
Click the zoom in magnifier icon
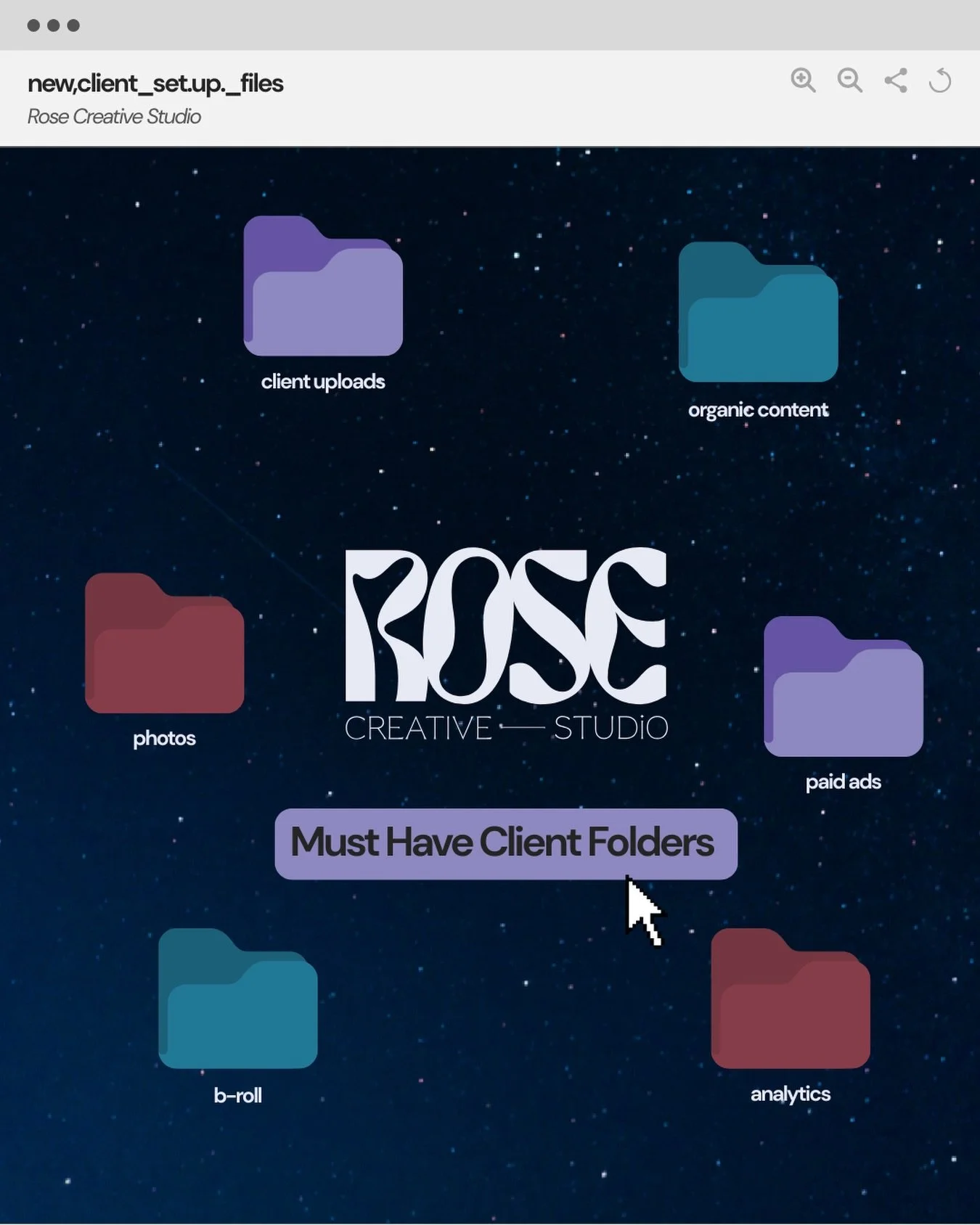[803, 80]
